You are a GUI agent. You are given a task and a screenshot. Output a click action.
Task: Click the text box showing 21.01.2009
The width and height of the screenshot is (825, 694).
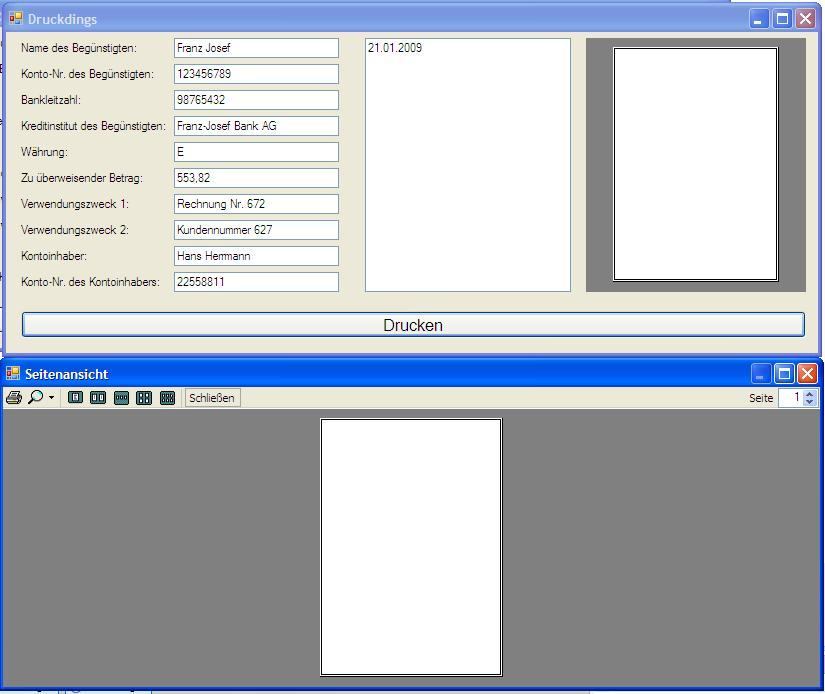coord(468,165)
